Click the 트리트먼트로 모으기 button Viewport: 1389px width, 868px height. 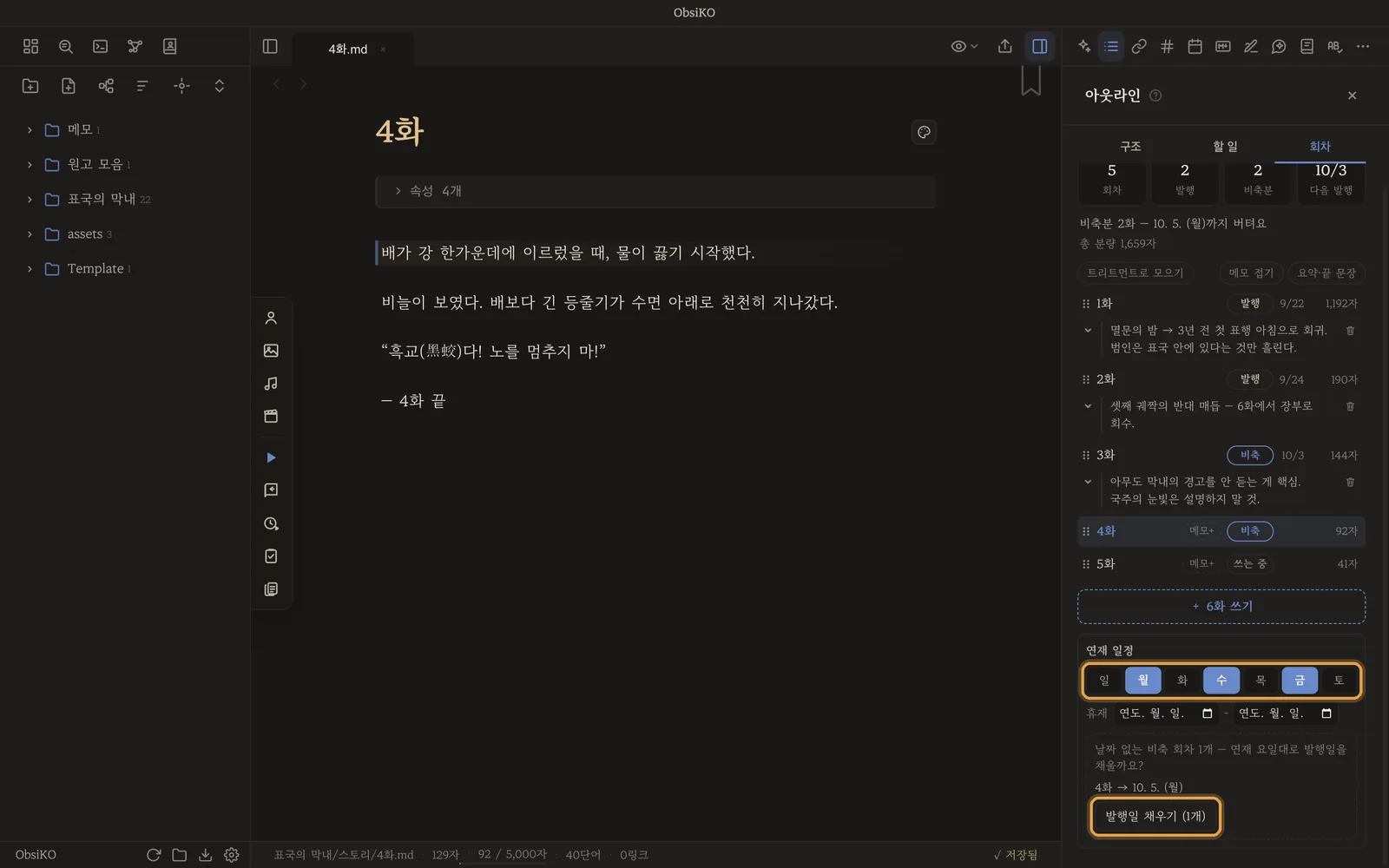(1136, 273)
